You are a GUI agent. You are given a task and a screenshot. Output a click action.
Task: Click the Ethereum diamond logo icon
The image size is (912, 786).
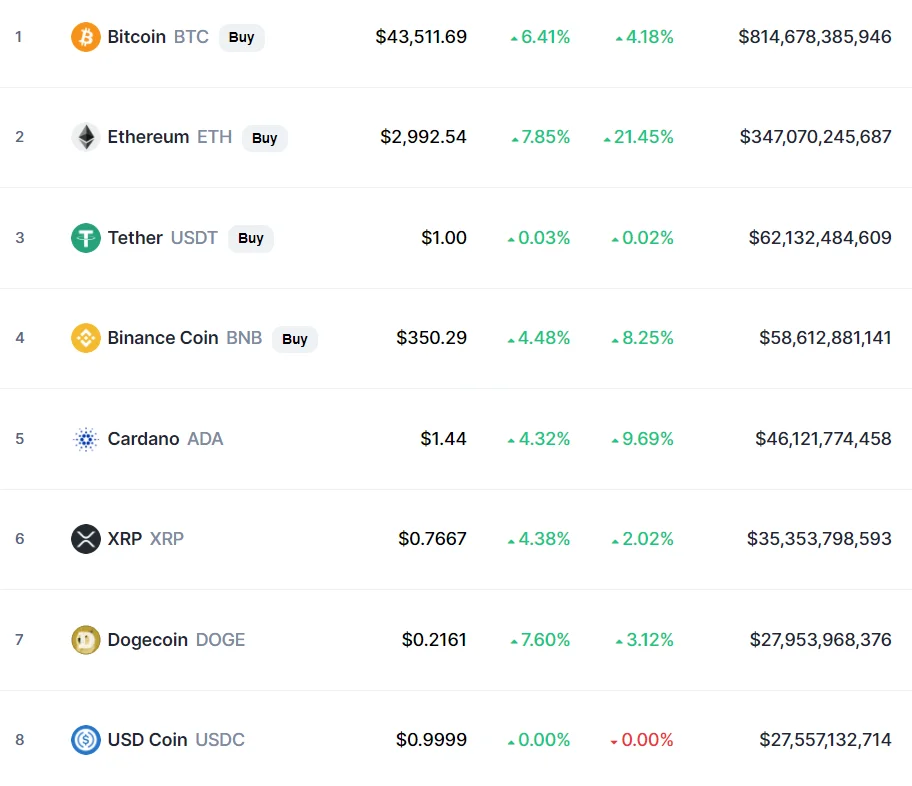86,137
